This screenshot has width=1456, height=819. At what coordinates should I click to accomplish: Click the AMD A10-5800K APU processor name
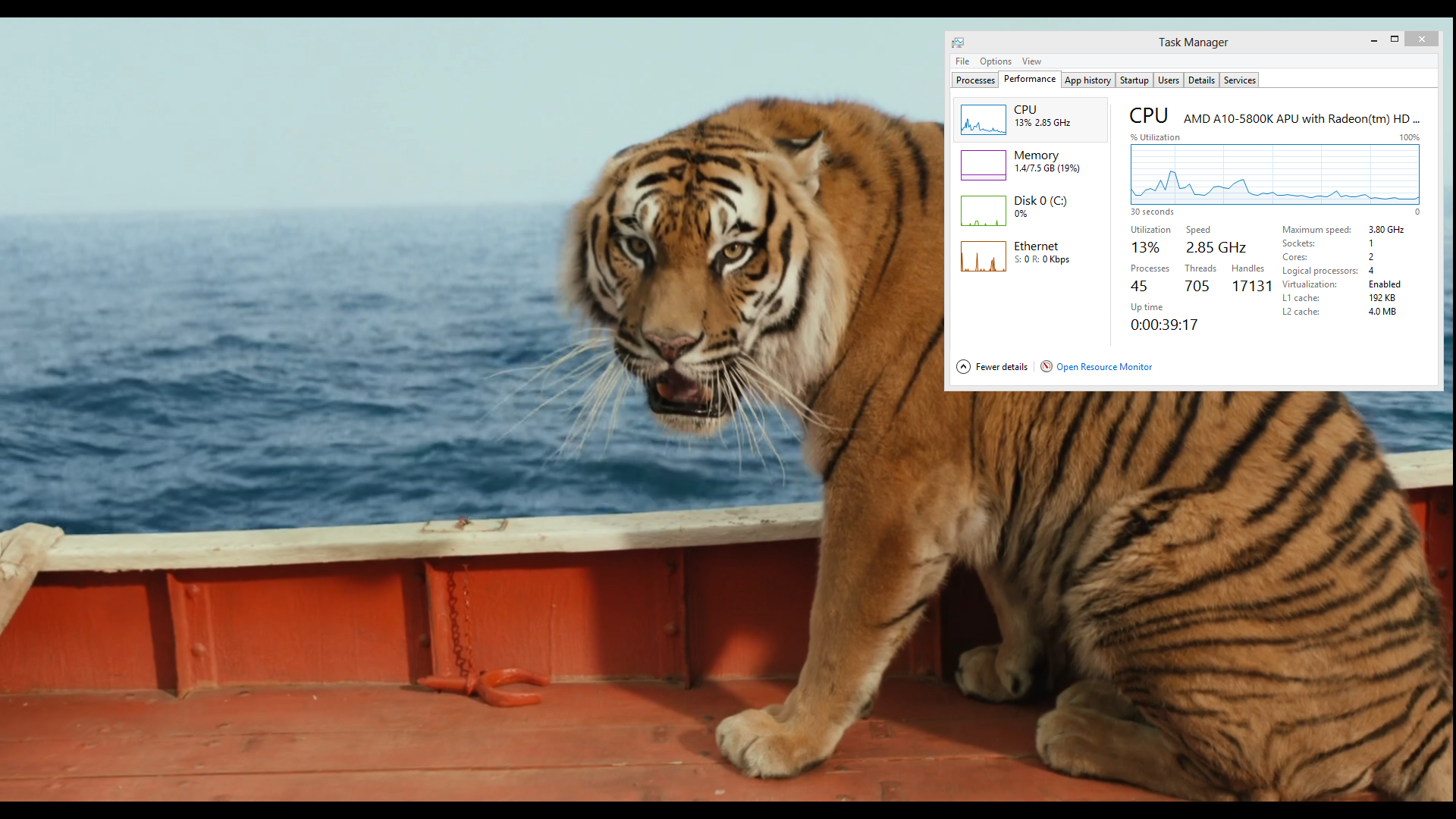[x=1301, y=119]
